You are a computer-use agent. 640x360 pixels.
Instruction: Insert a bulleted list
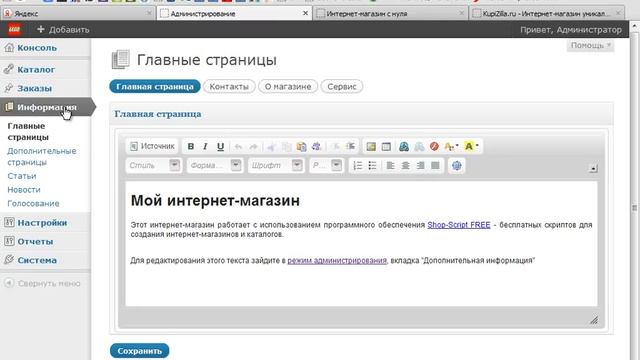pyautogui.click(x=372, y=165)
